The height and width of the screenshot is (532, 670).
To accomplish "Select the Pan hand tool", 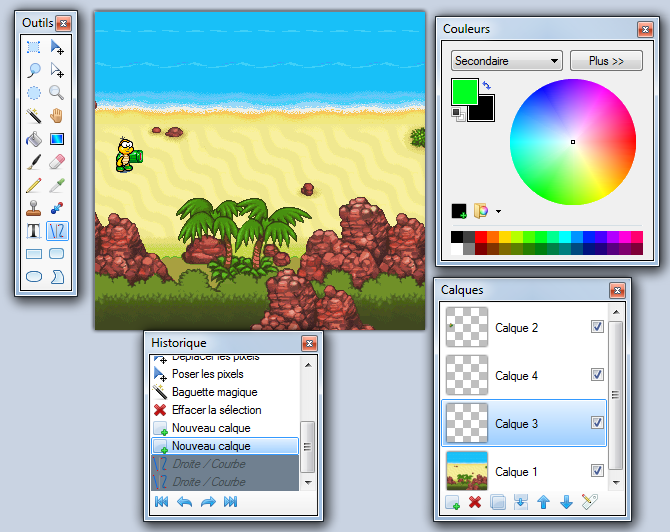I will (57, 115).
